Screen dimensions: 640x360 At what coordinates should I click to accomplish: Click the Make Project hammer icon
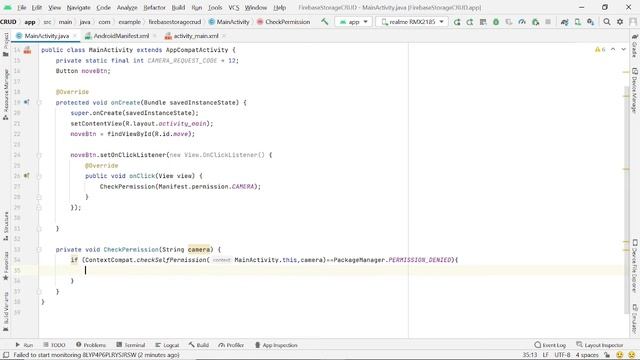point(324,22)
